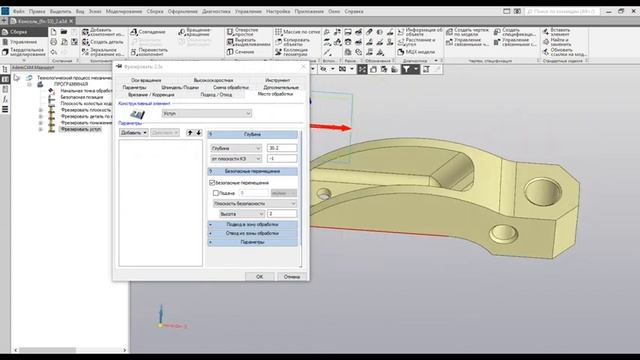Switch to the Подход / Отход tab
Screen dimensions: 640x360
point(216,95)
